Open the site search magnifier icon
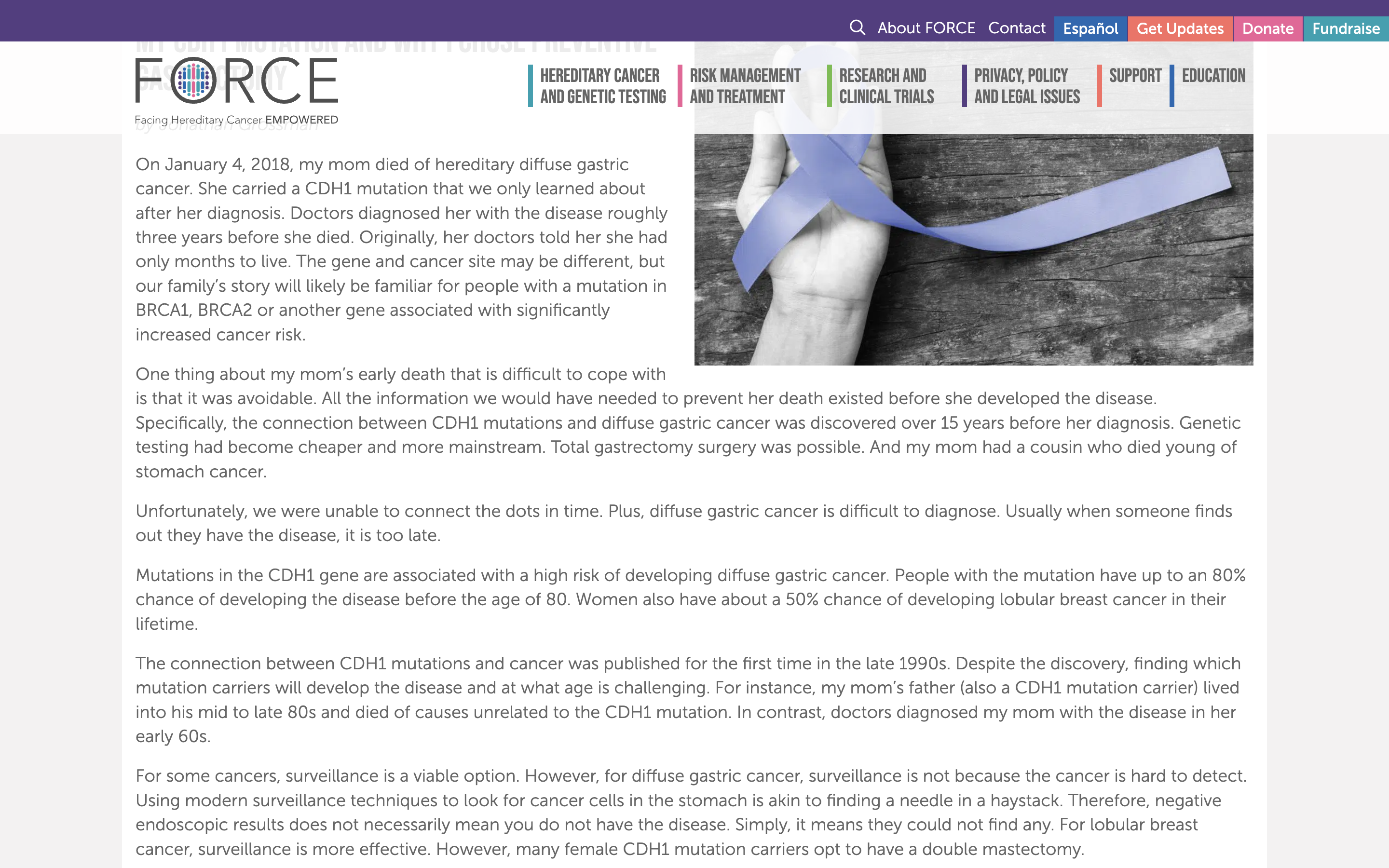This screenshot has width=1389, height=868. click(x=857, y=27)
